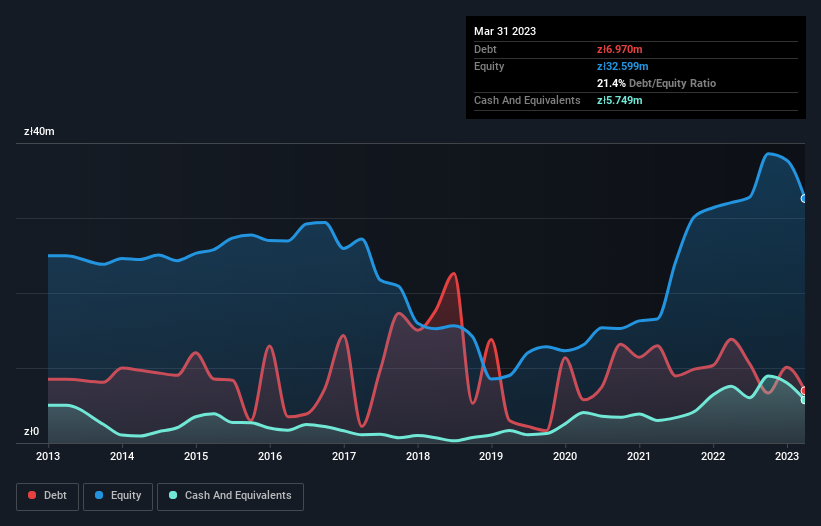Click the zł32.599m equity value

click(623, 66)
